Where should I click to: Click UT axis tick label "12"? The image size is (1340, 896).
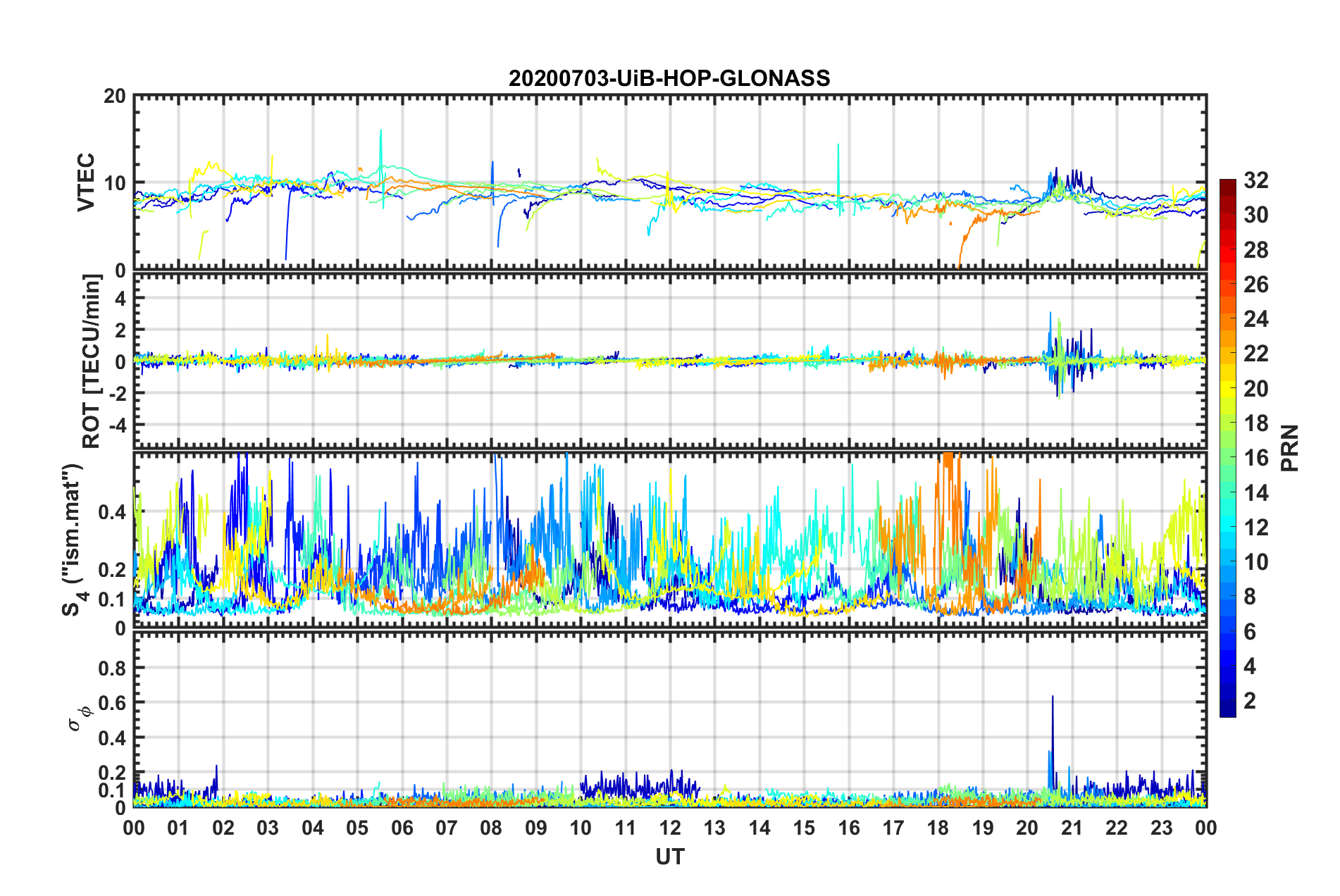point(670,828)
